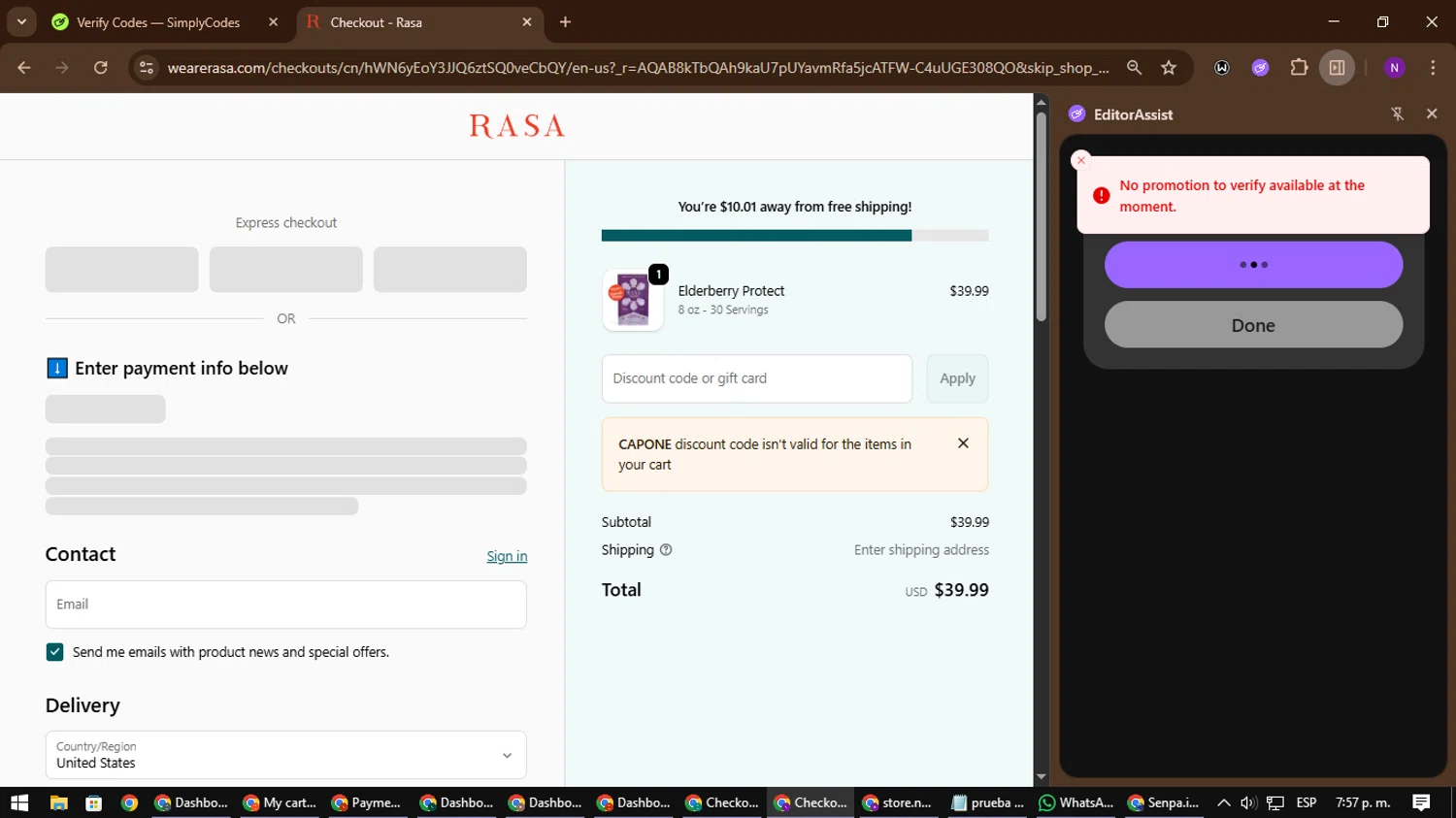
Task: Click the RASA logo
Action: pos(516,126)
